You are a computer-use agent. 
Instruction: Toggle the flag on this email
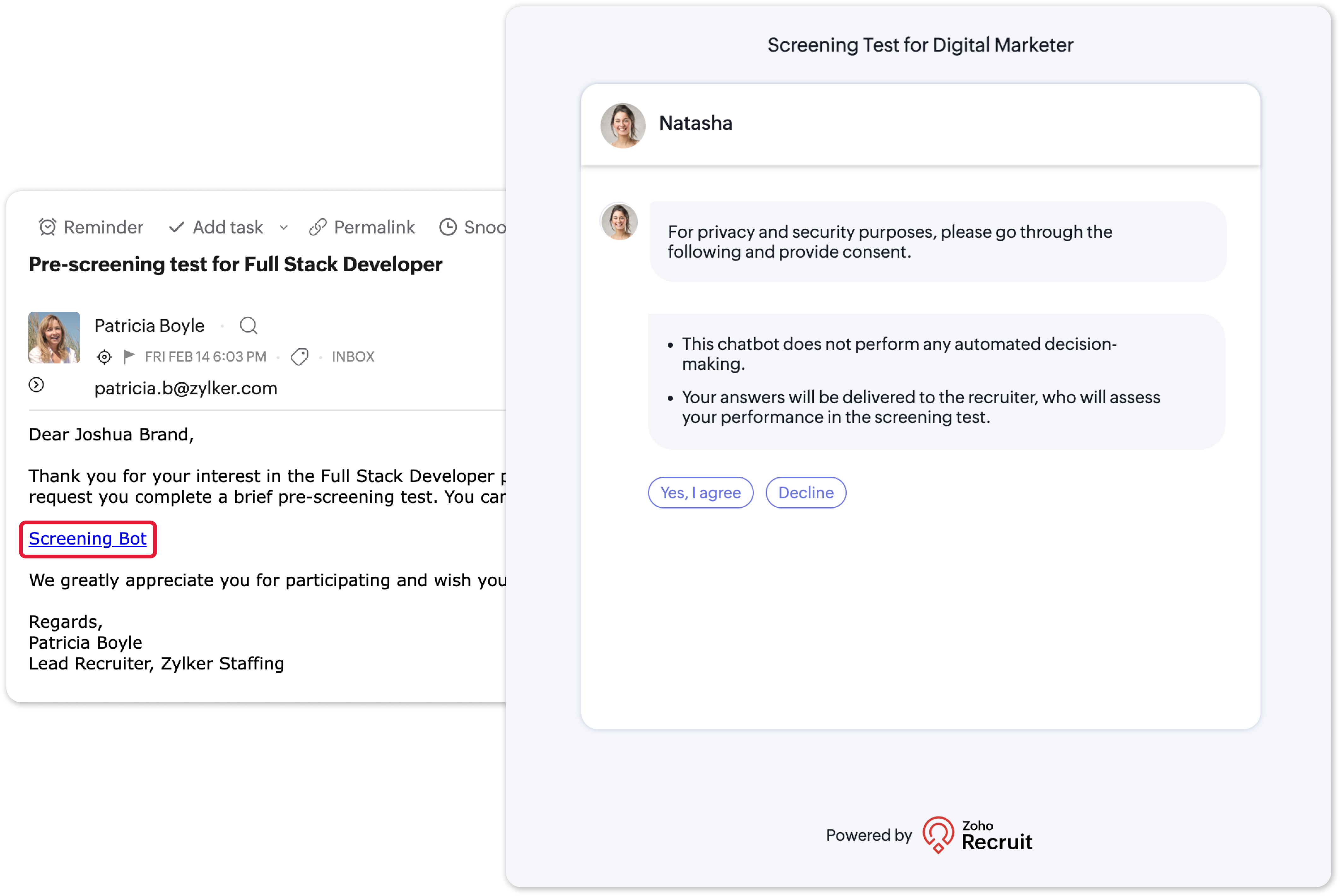tap(129, 357)
